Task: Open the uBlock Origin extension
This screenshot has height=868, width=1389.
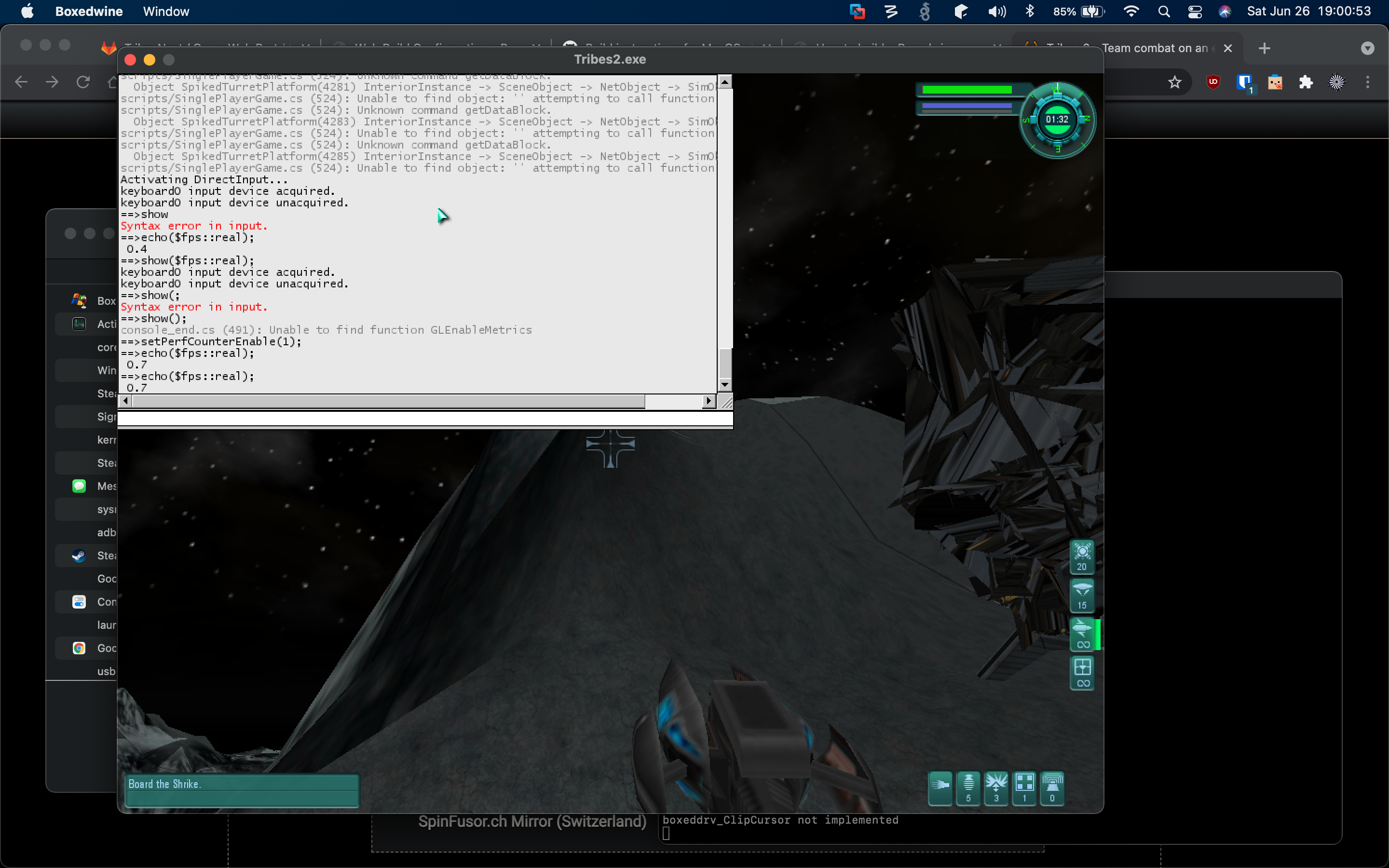Action: click(1213, 82)
